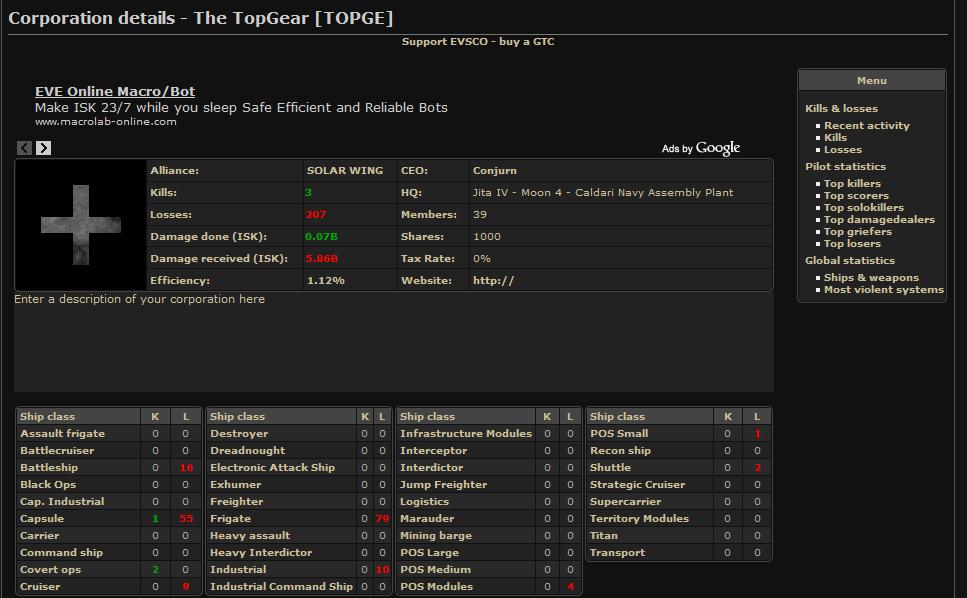Click Frigate losses value 79
The height and width of the screenshot is (598, 967).
(382, 518)
